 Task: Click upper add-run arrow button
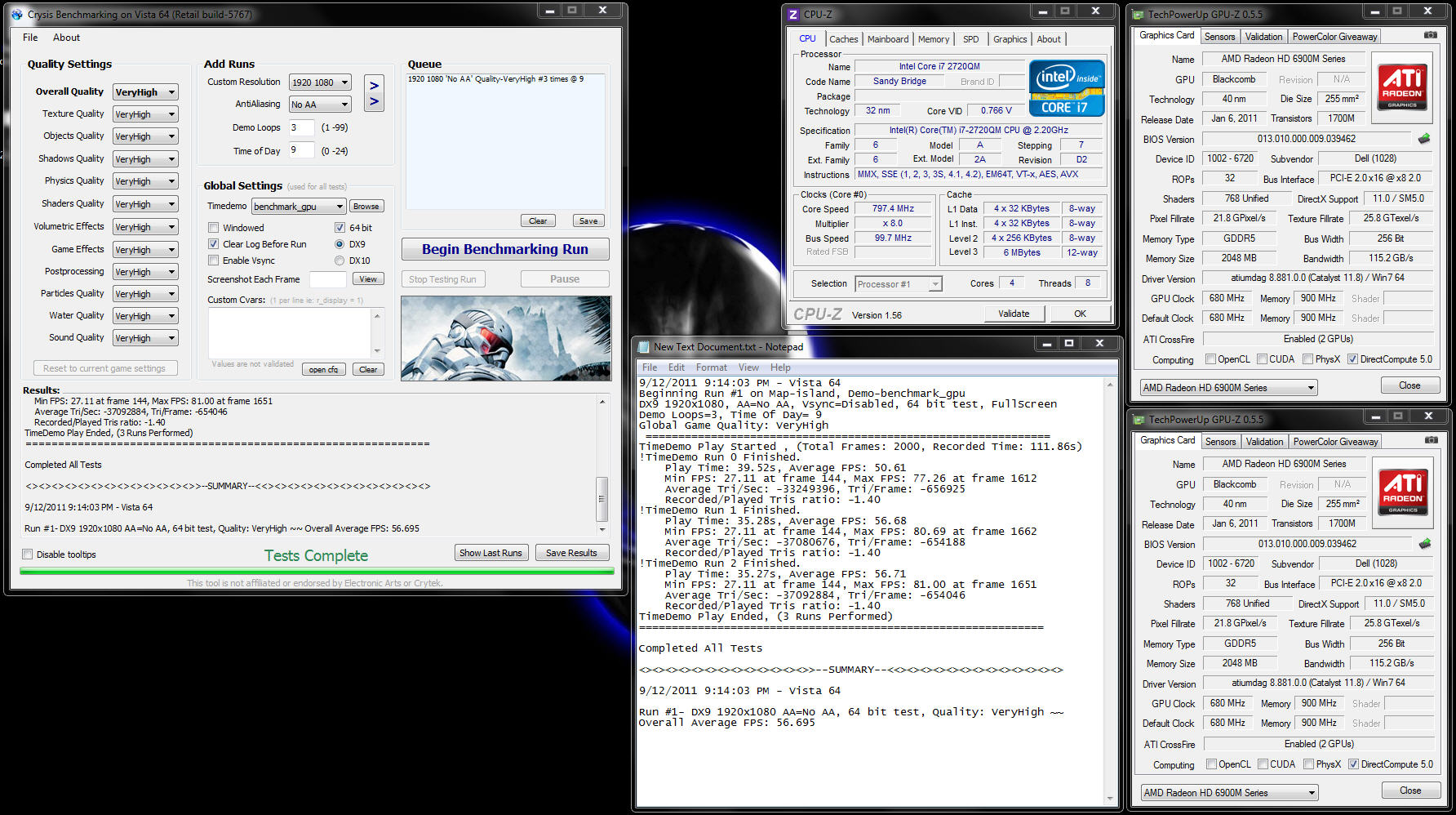tap(374, 85)
